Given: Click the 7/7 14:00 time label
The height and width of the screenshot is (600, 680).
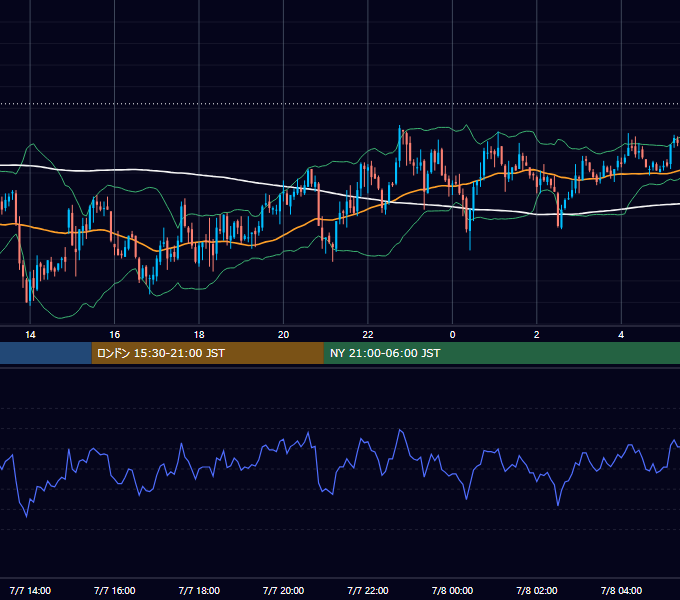Looking at the screenshot, I should click(x=30, y=590).
